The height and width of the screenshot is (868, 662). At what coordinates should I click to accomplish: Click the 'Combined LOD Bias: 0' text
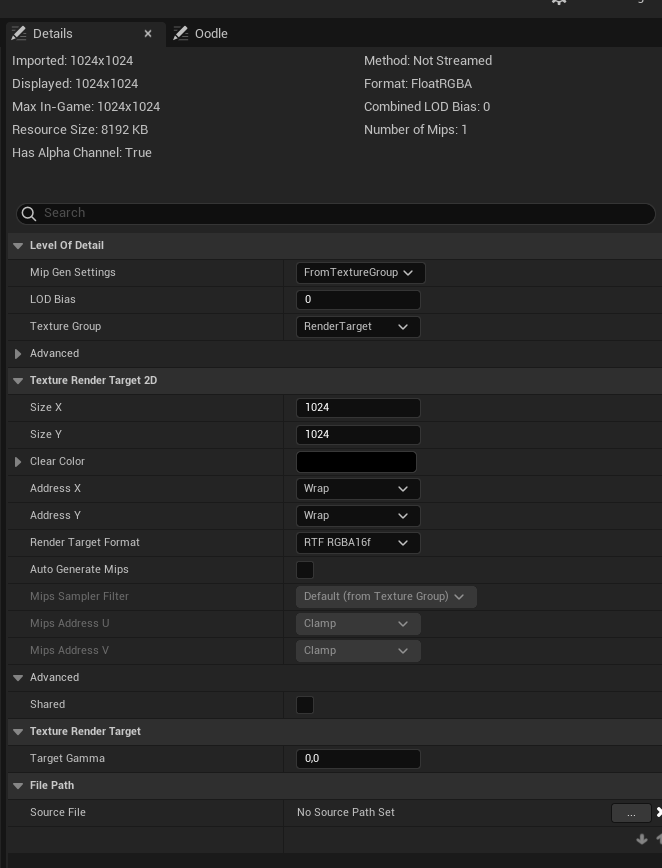click(427, 107)
